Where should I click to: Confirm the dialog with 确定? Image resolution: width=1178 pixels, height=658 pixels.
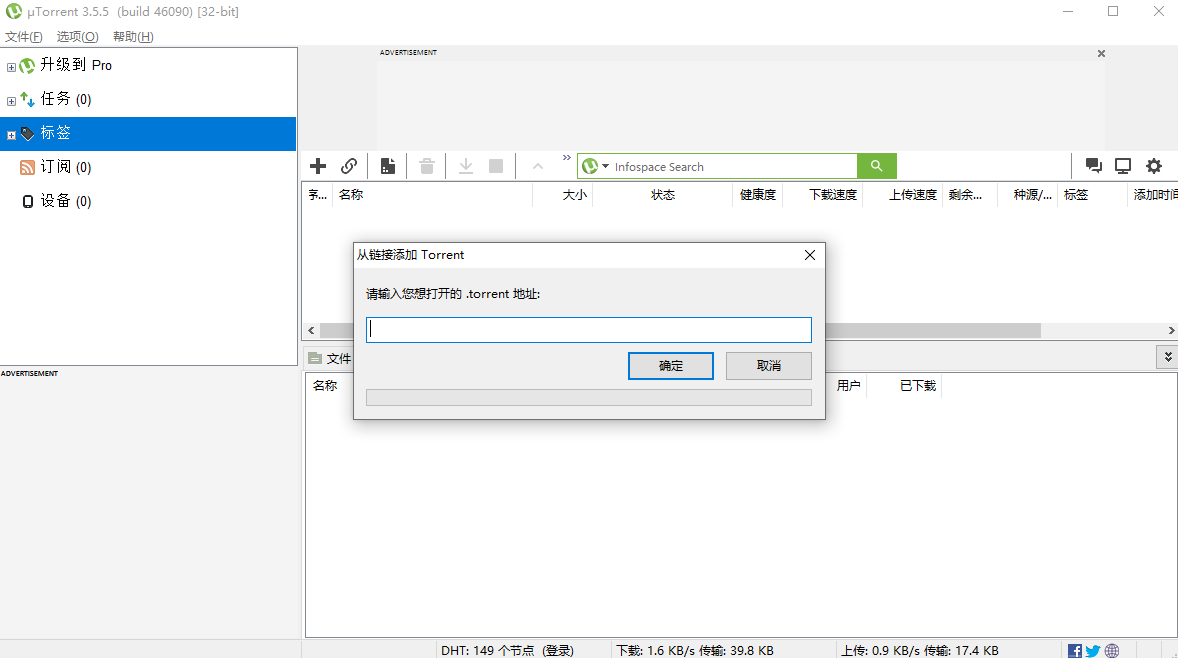tap(670, 365)
